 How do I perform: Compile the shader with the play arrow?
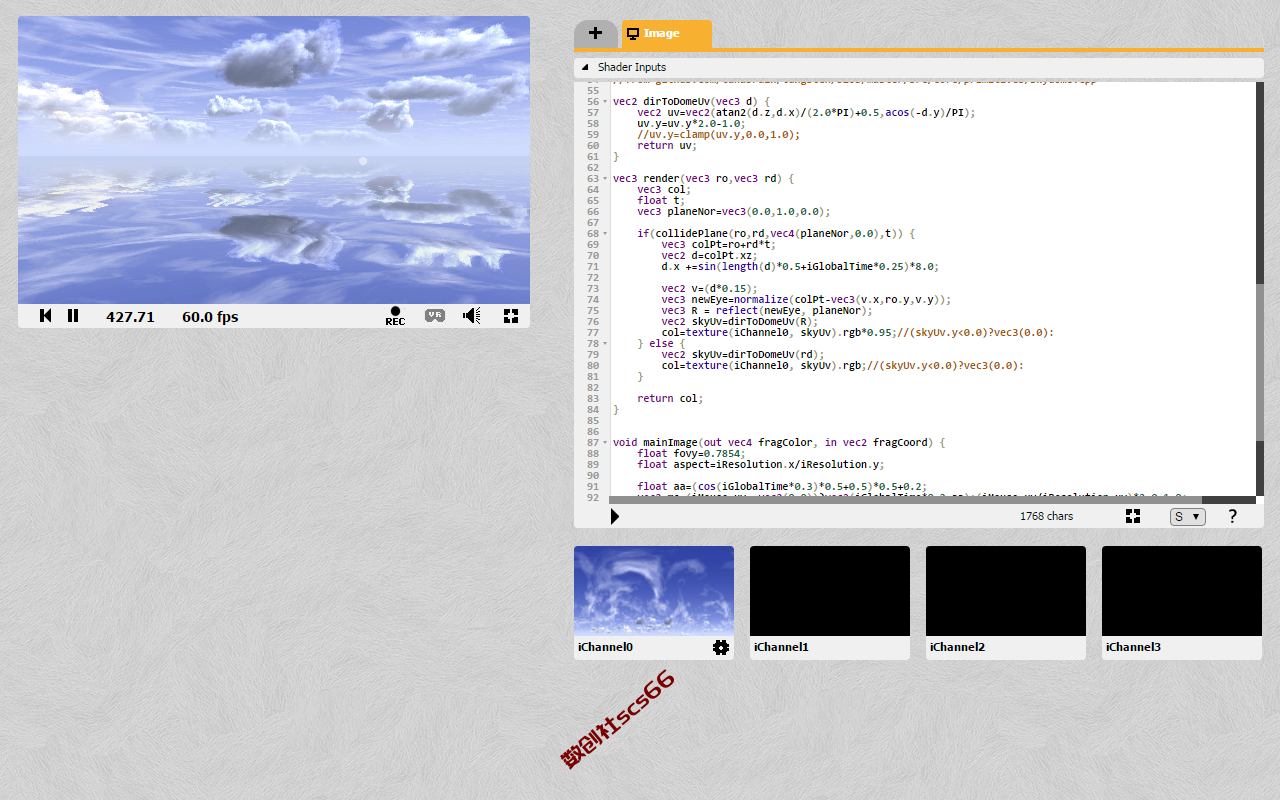pos(615,516)
